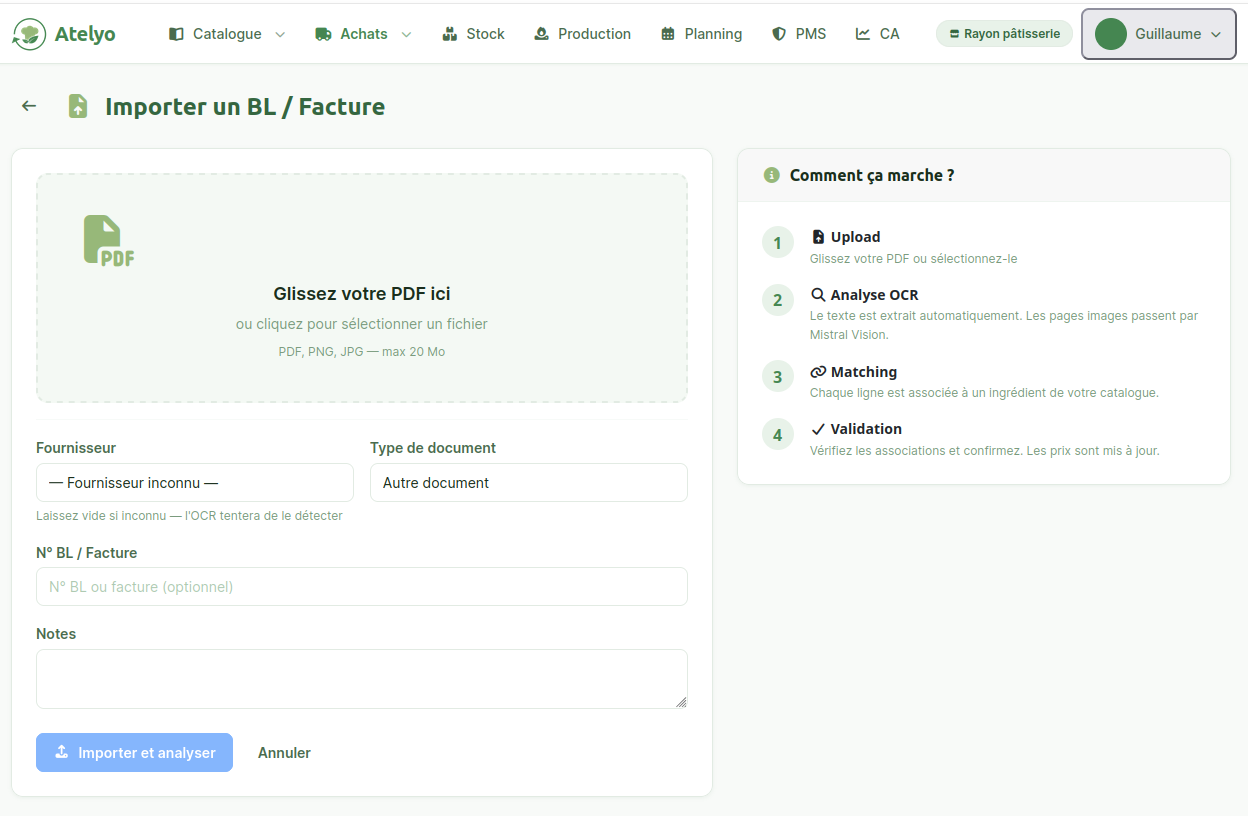
Task: Click the Rayon pâtisserie badge
Action: pos(1004,34)
